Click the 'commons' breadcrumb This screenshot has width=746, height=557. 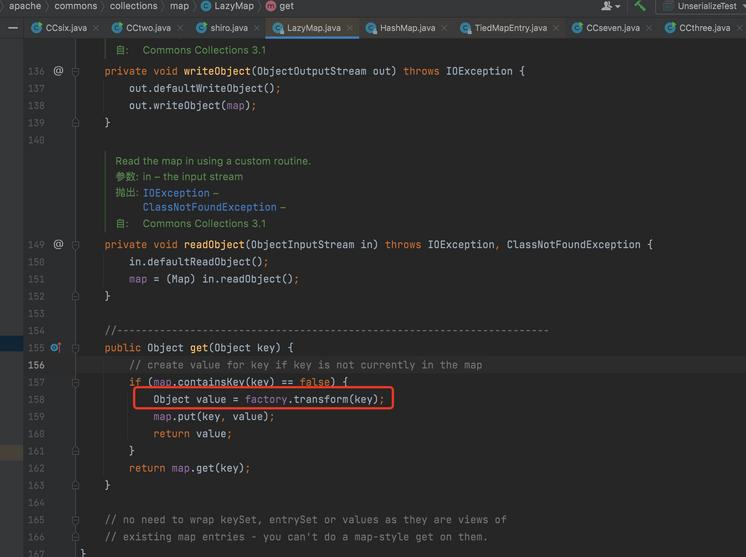(x=76, y=6)
